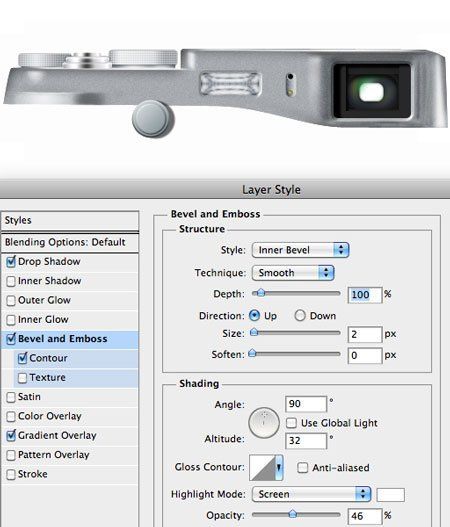Enable the Stroke checkbox
450x527 pixels.
pyautogui.click(x=11, y=475)
